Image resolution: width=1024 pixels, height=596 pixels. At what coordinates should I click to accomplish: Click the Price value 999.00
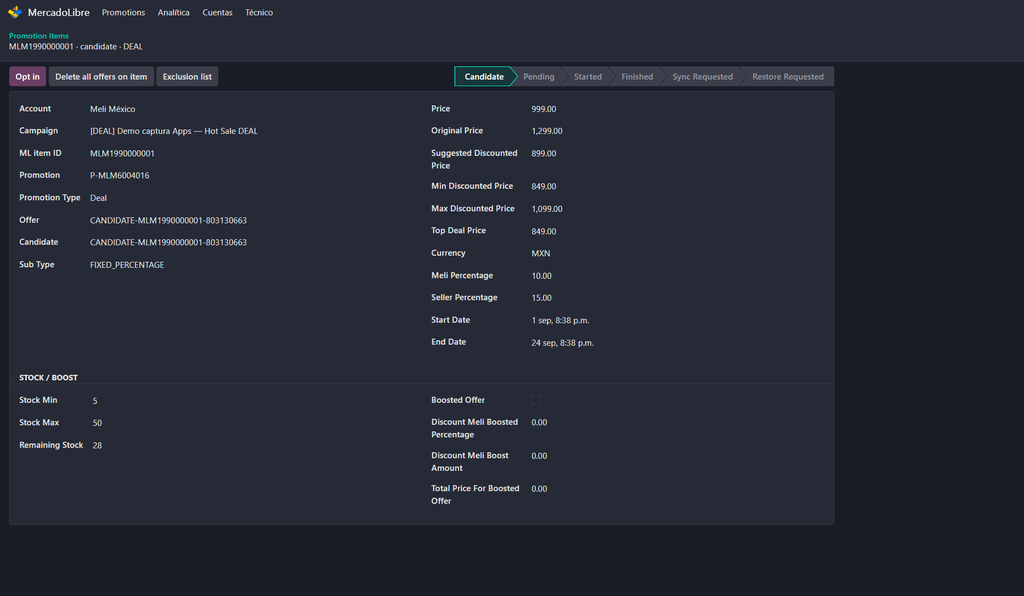(543, 109)
